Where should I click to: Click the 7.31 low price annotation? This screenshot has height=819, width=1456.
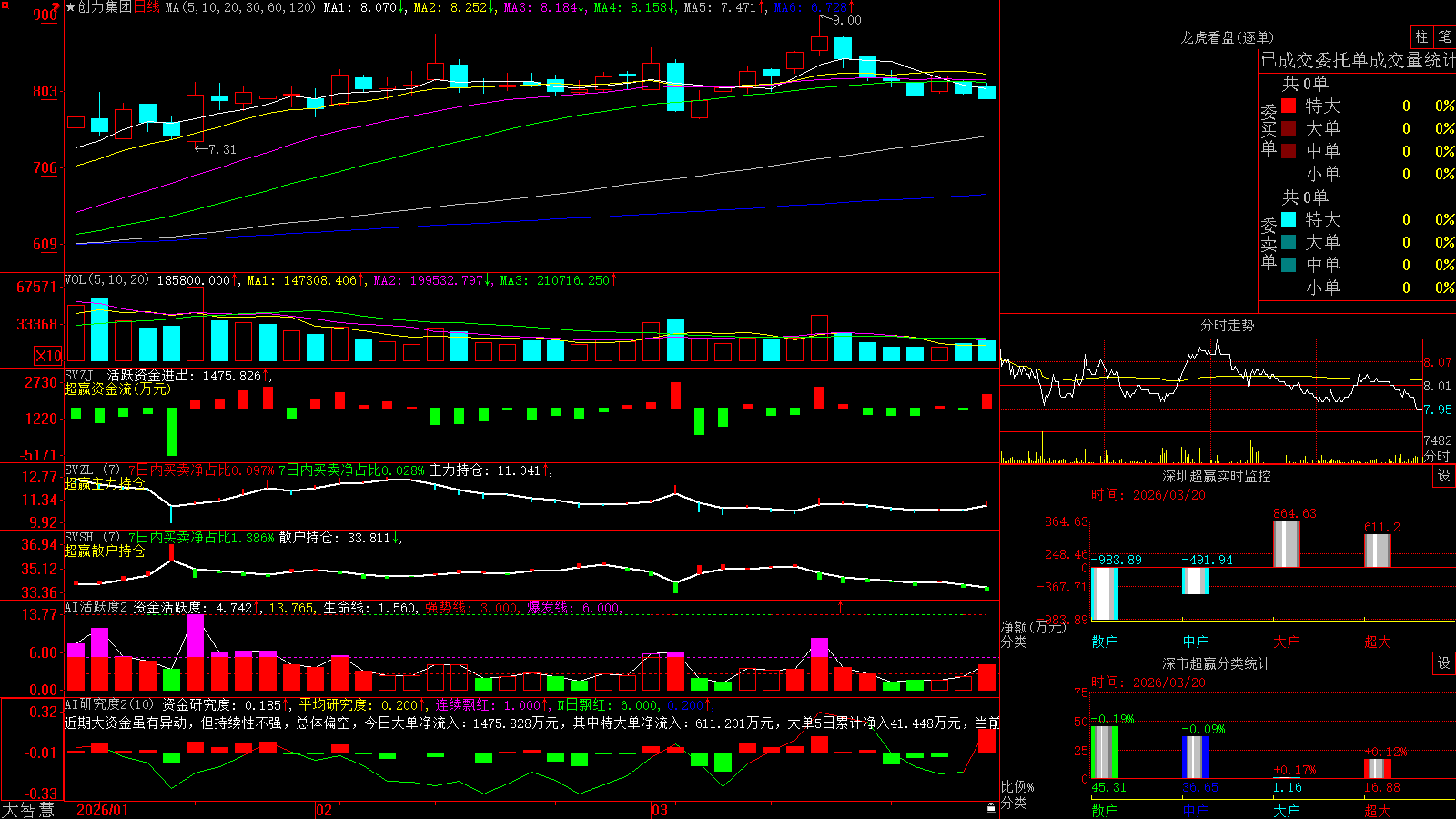tap(222, 149)
